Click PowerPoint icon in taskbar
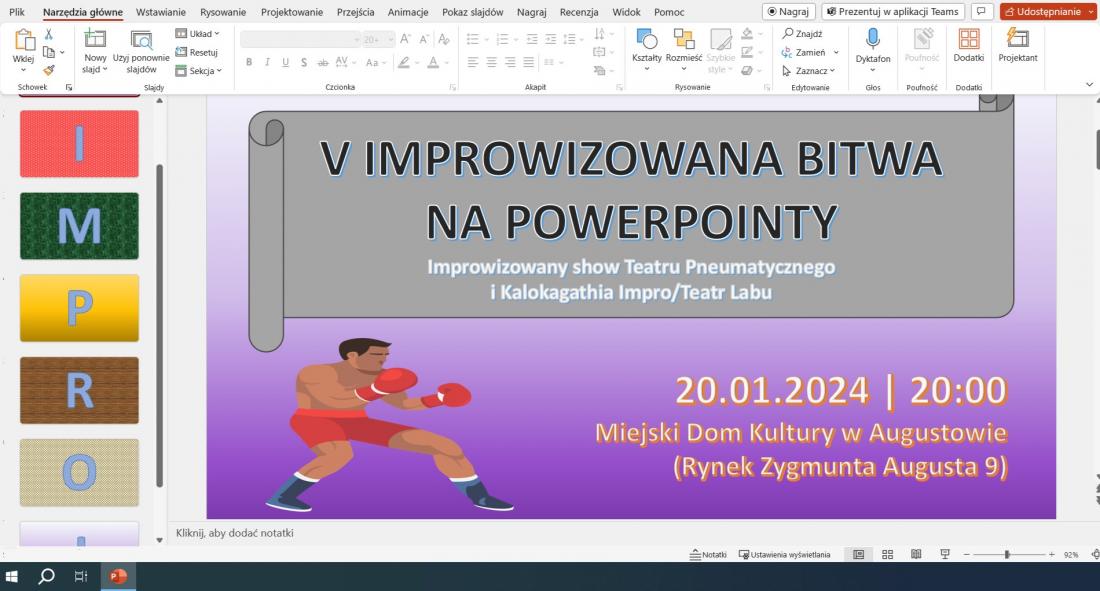Screen dimensions: 1100x591 click(x=118, y=576)
